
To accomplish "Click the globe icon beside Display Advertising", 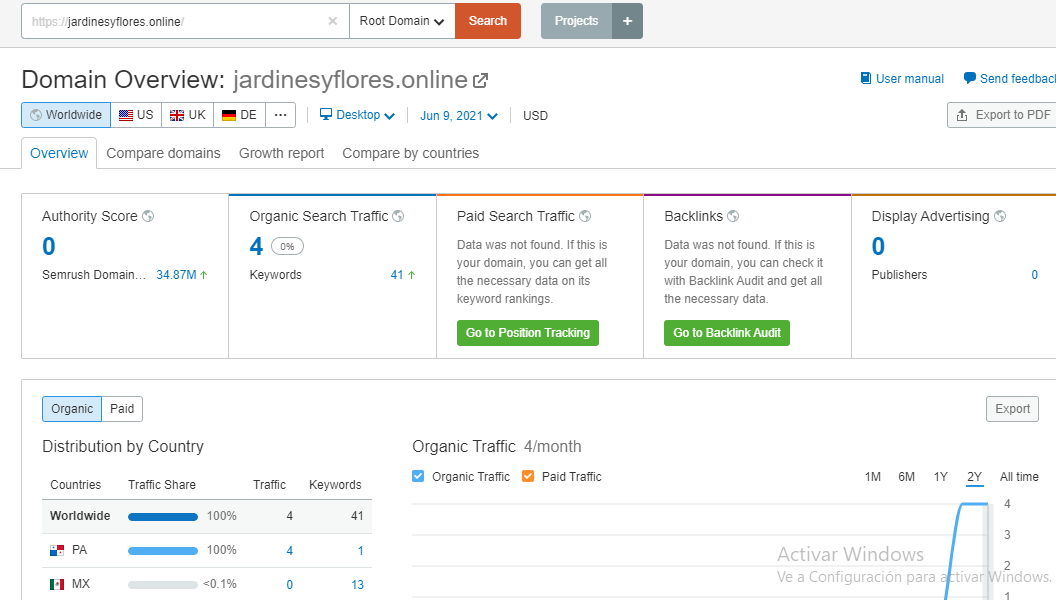I will [1000, 216].
